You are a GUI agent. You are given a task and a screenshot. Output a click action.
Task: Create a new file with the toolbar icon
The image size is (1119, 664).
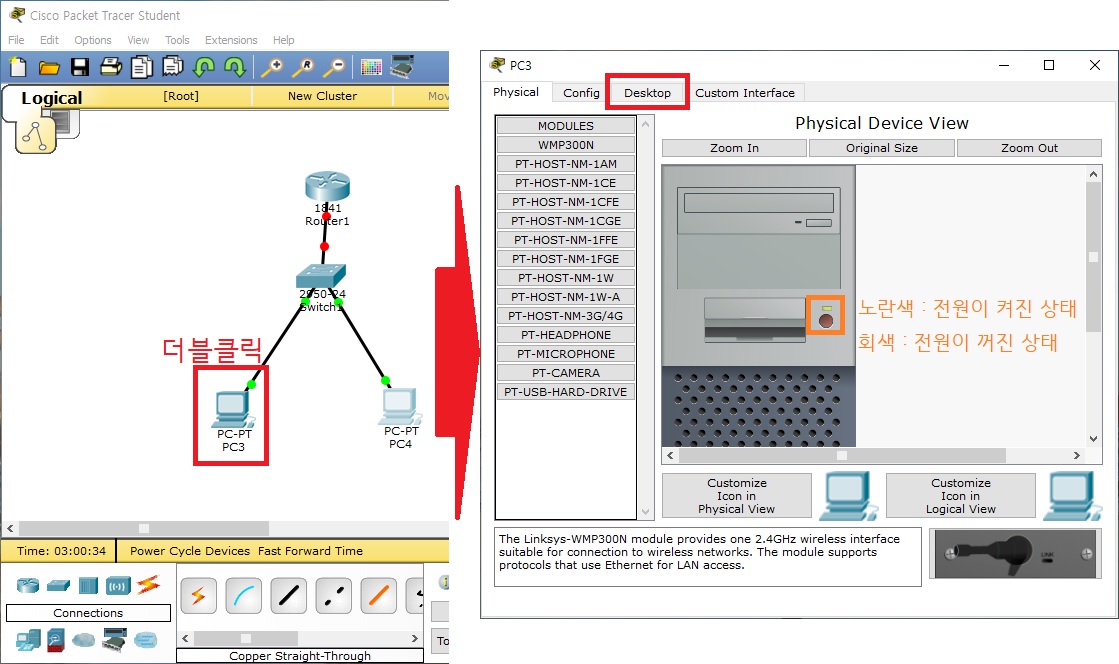[18, 67]
